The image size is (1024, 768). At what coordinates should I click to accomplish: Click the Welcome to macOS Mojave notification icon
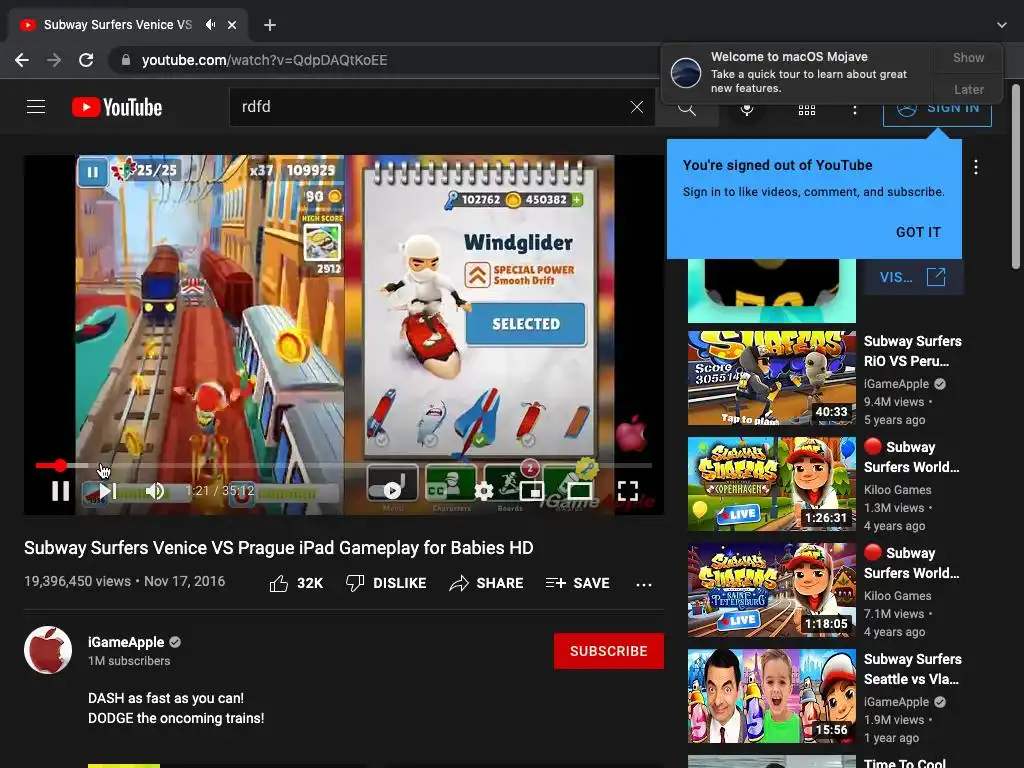pyautogui.click(x=686, y=72)
